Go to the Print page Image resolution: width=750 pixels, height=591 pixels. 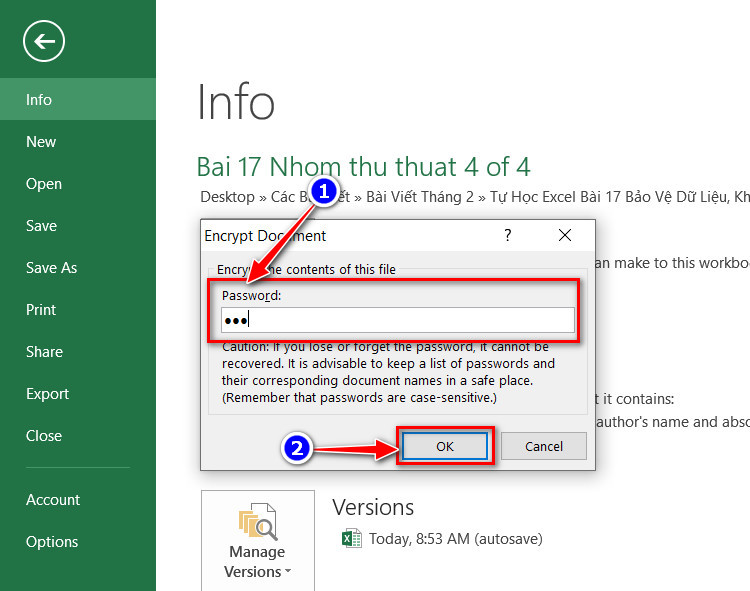tap(77, 310)
